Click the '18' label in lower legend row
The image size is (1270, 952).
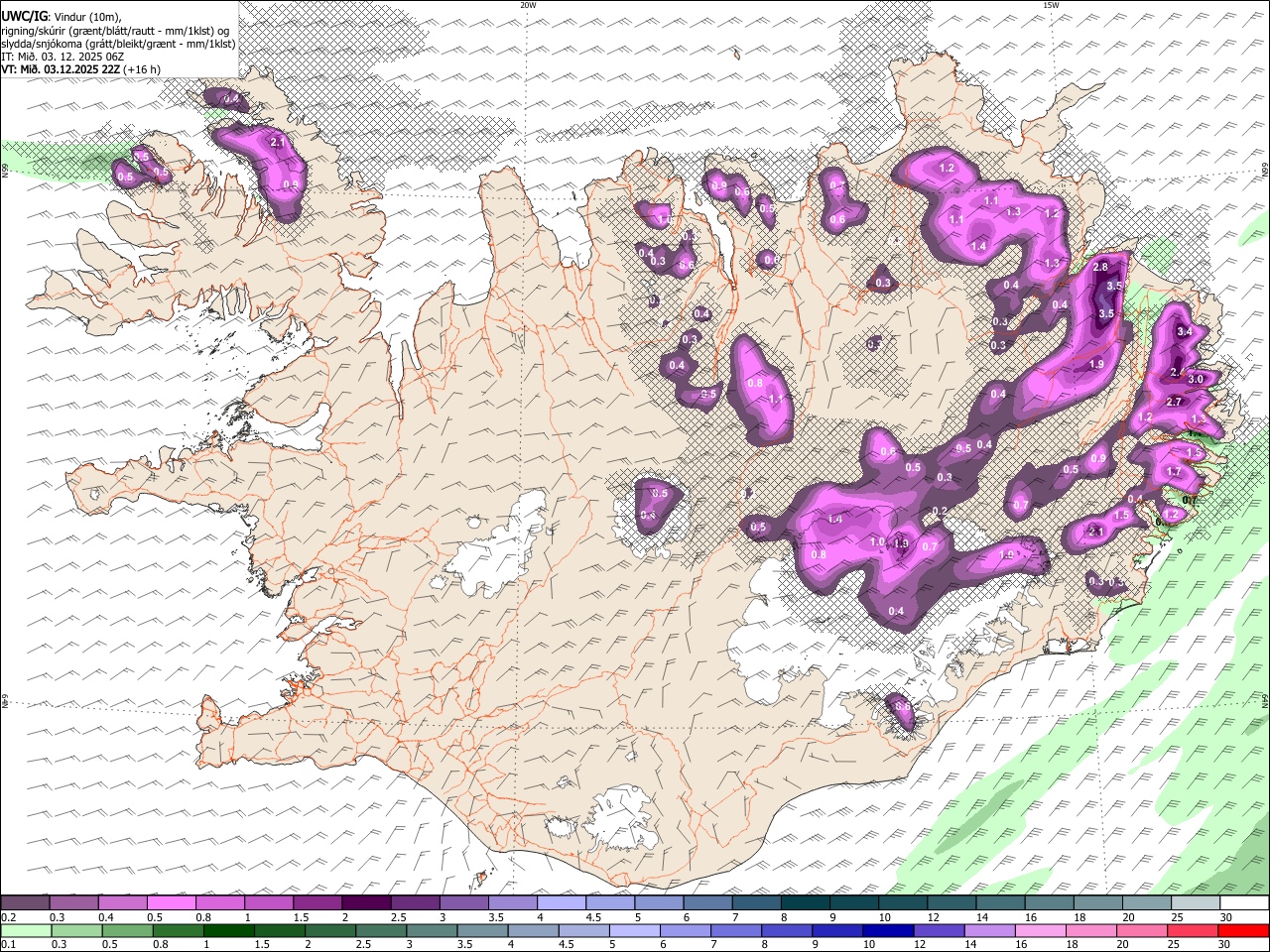[1078, 945]
